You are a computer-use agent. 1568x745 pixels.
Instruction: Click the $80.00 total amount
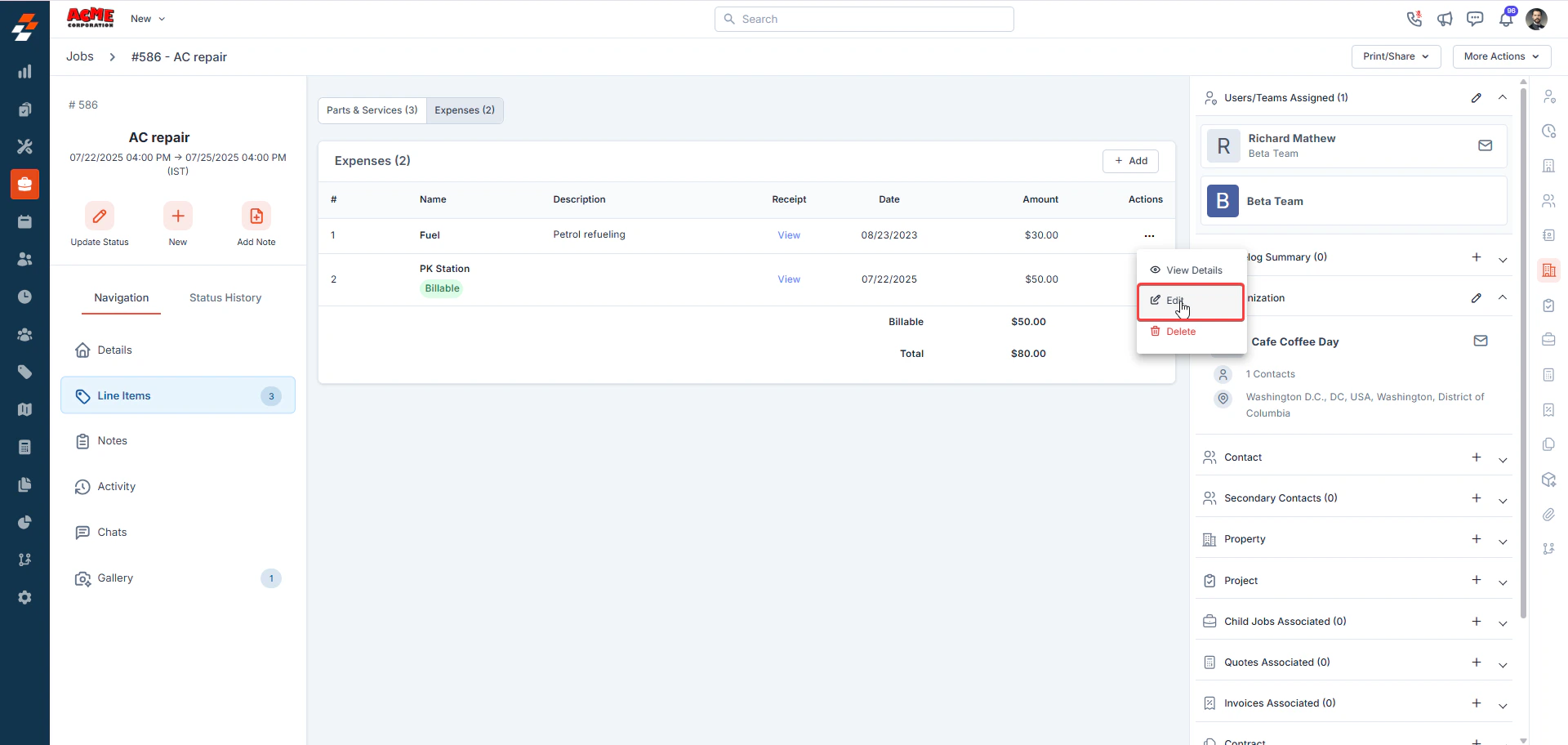pos(1028,354)
